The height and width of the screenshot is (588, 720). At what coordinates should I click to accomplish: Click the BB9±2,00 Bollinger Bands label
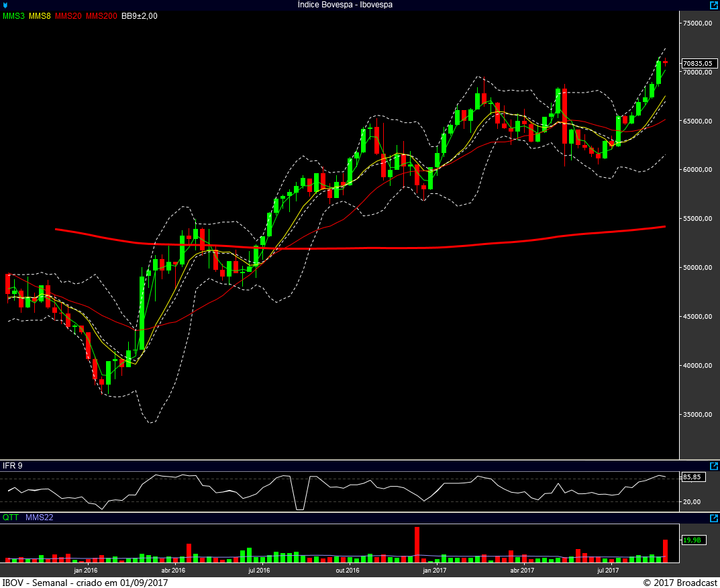pos(140,16)
